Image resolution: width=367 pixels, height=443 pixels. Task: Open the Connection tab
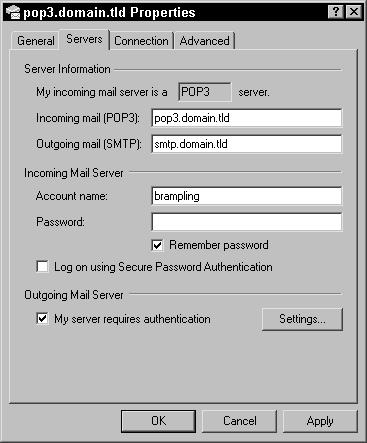coord(141,41)
